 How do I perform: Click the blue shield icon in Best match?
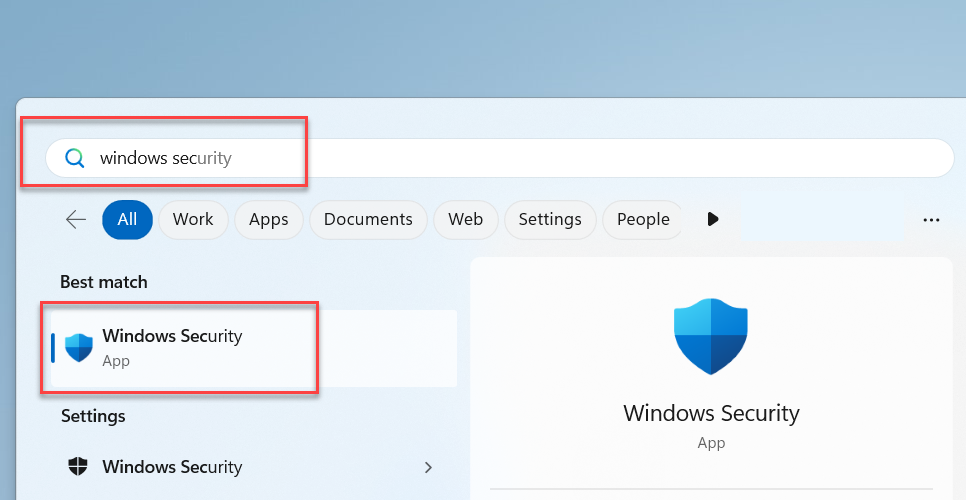click(x=79, y=348)
